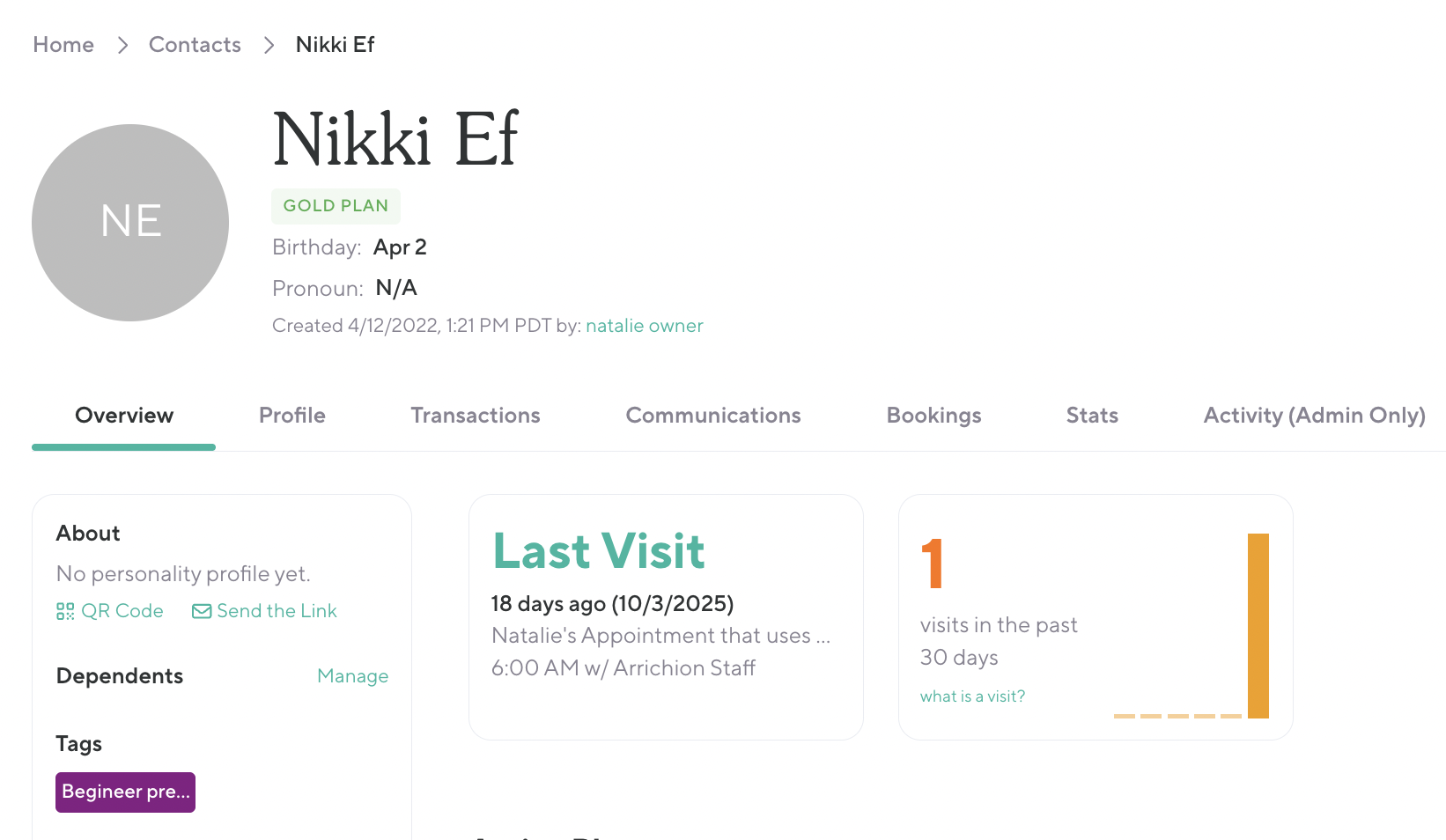Screen dimensions: 1446x840
Task: Click the tall orange visits bar
Action: coord(1258,625)
